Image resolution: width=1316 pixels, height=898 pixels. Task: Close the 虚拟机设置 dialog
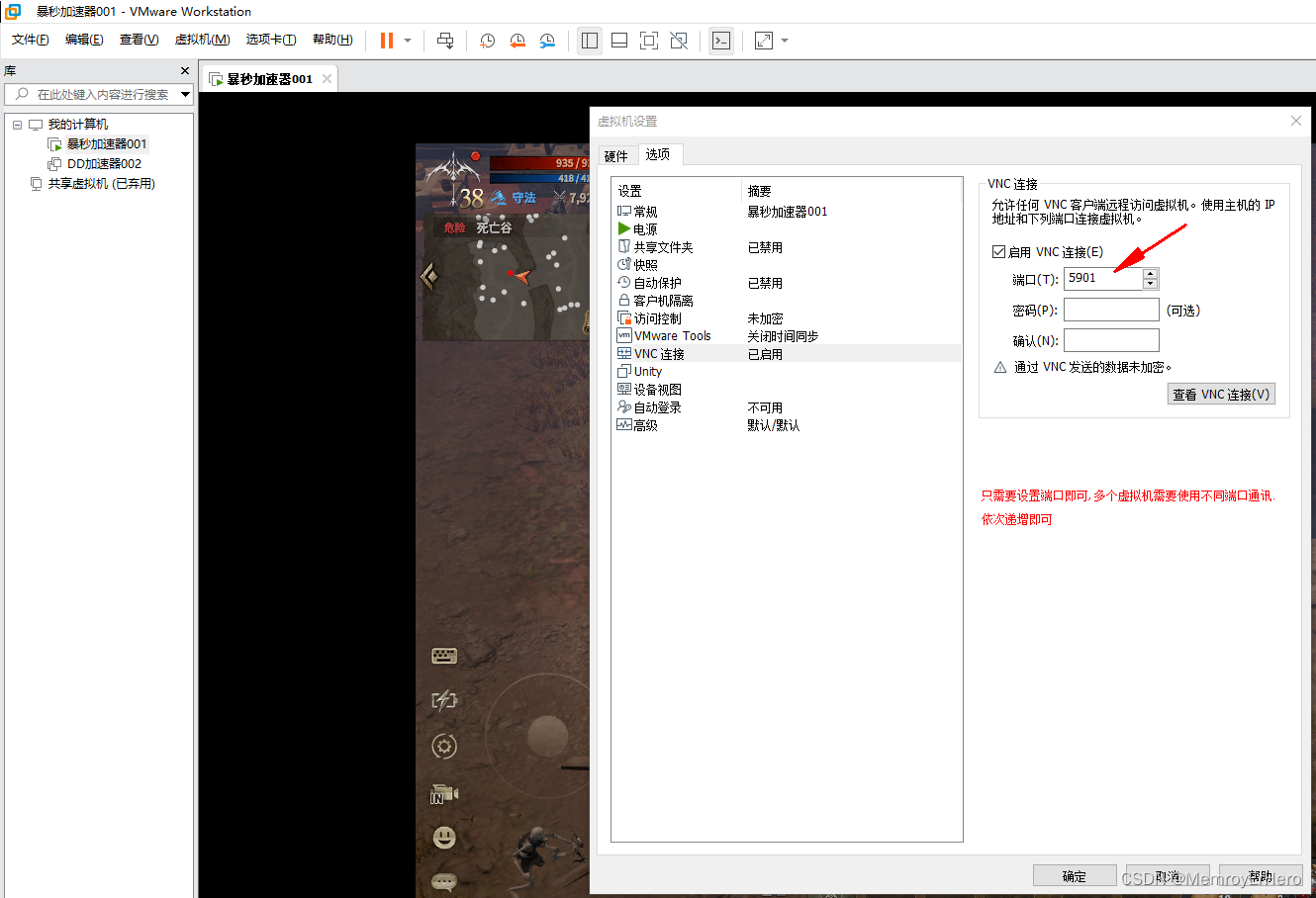[1296, 121]
